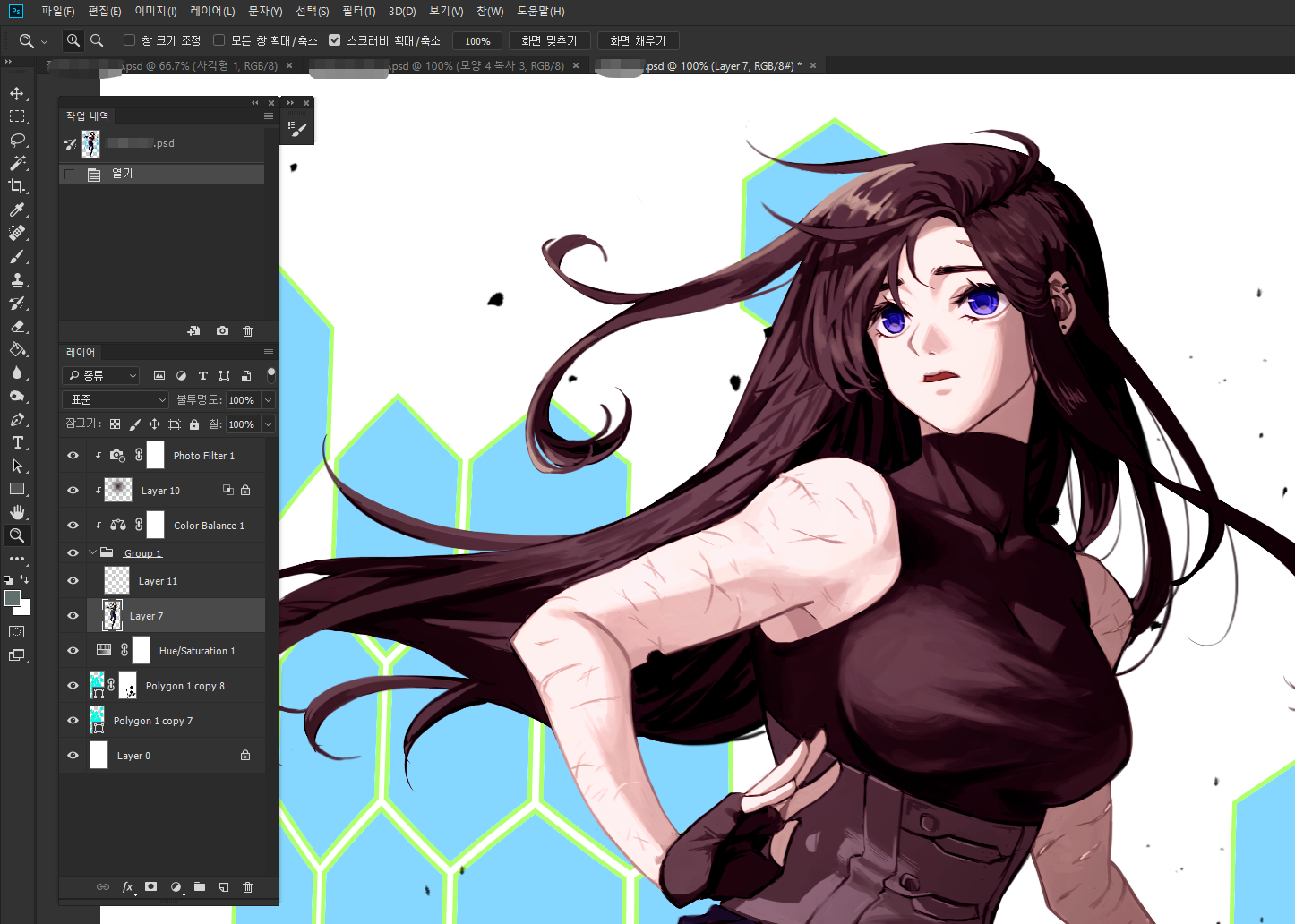This screenshot has height=924, width=1295.
Task: Toggle visibility of Layer 0
Action: pos(73,755)
